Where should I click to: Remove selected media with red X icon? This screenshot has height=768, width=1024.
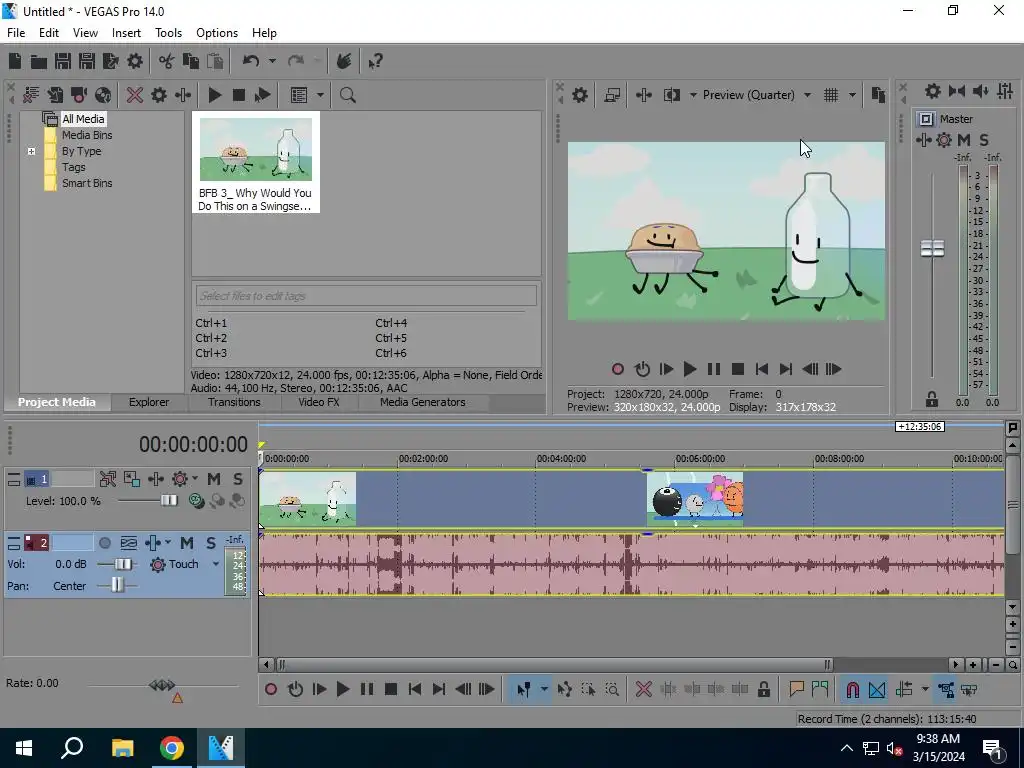[x=135, y=95]
